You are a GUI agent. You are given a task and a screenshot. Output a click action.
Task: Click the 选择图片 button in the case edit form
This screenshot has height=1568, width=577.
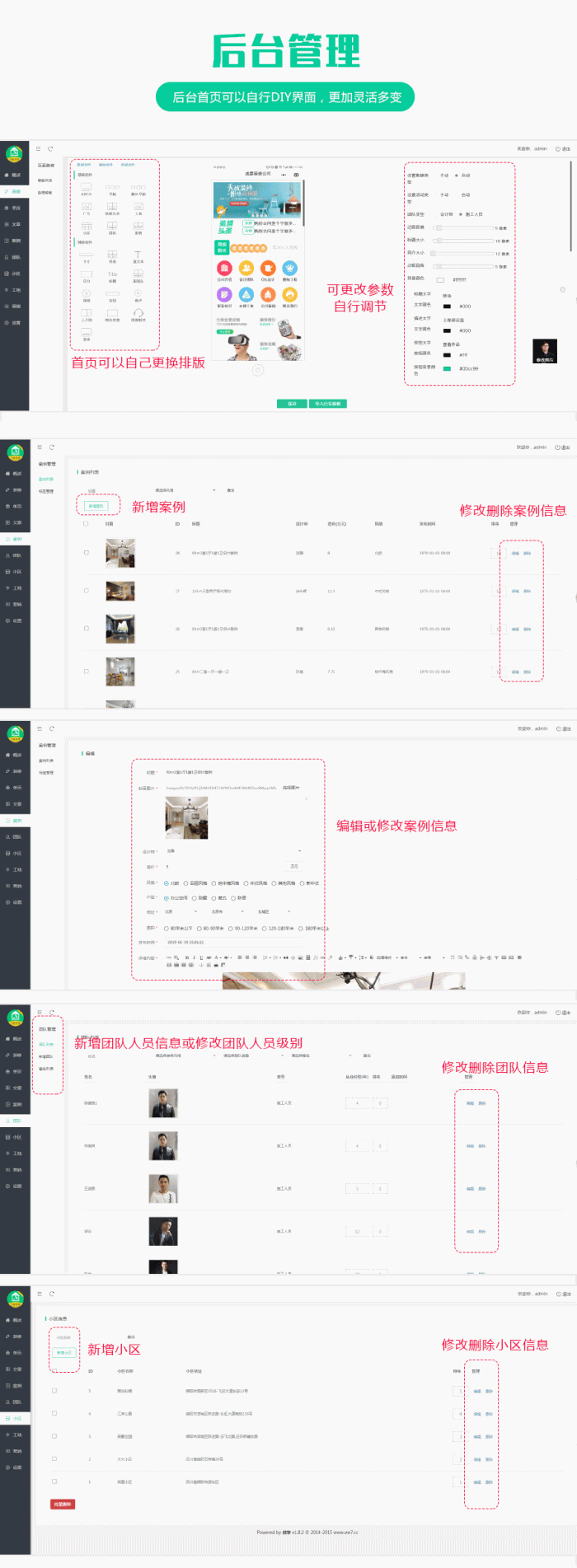coord(291,788)
